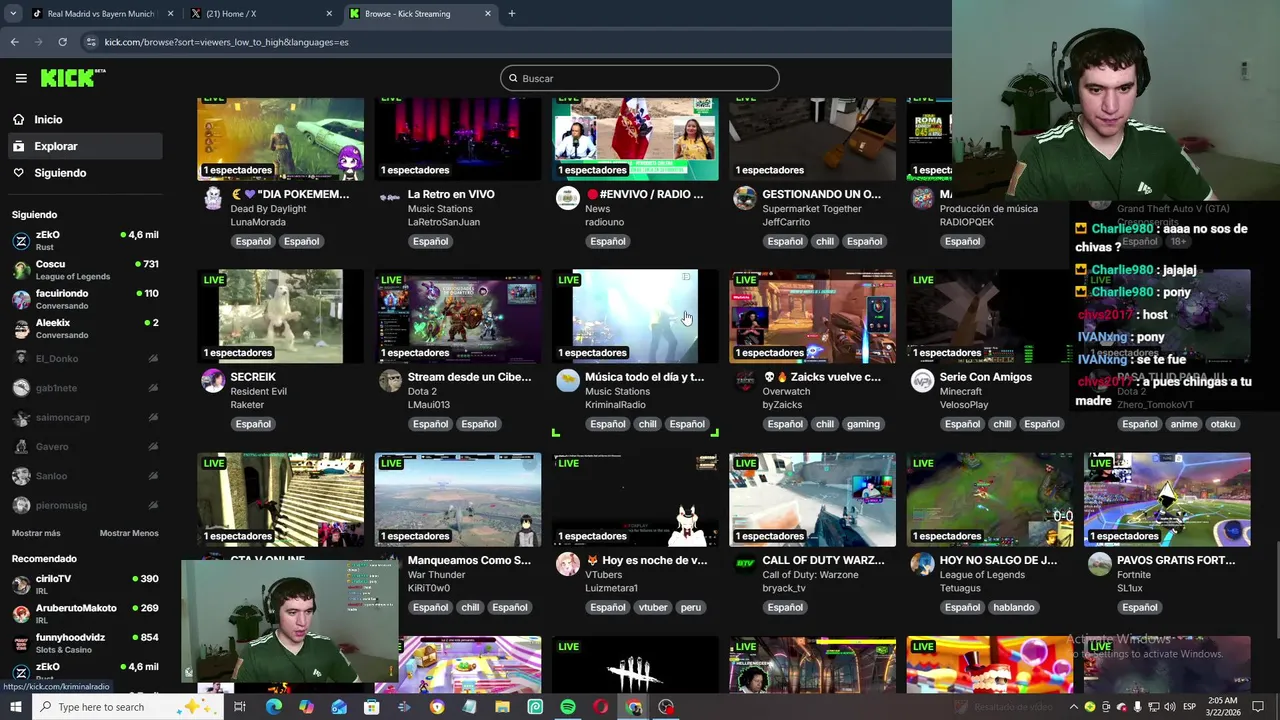Viewport: 1280px width, 720px height.
Task: Open offline channel Gavero
Action: (85, 446)
